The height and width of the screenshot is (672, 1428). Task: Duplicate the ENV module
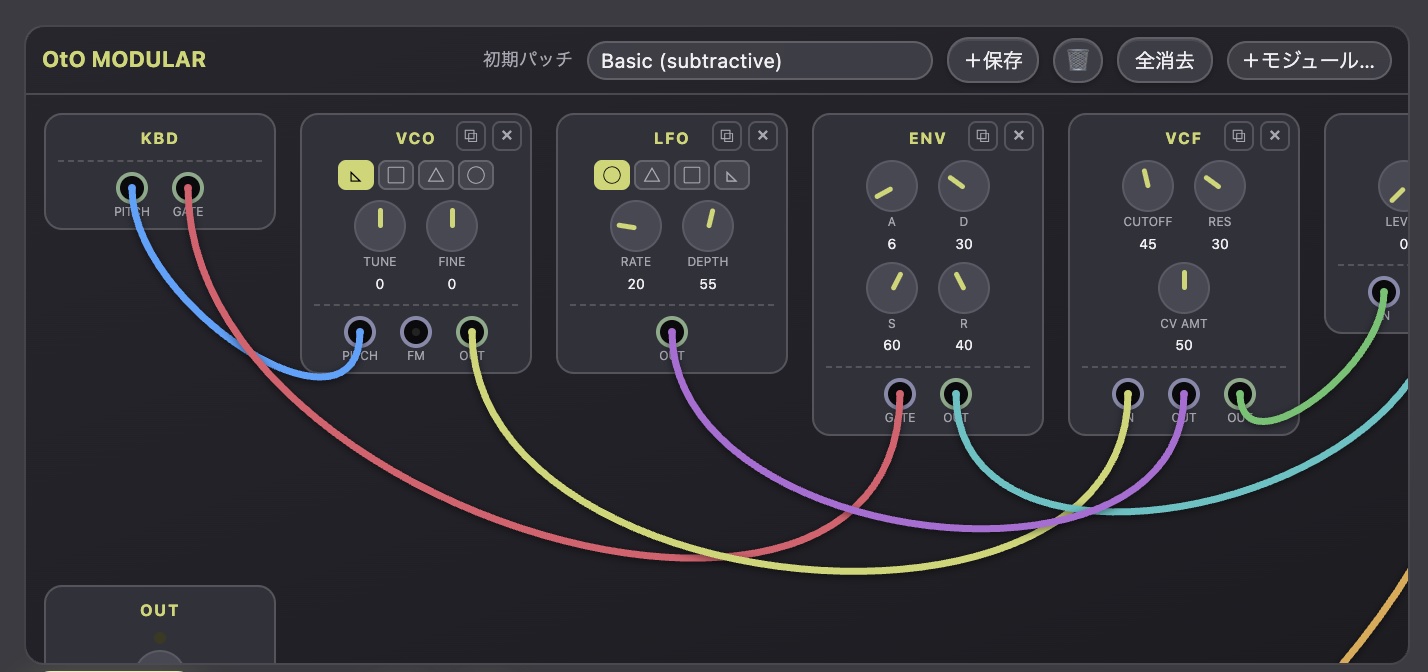pyautogui.click(x=983, y=136)
